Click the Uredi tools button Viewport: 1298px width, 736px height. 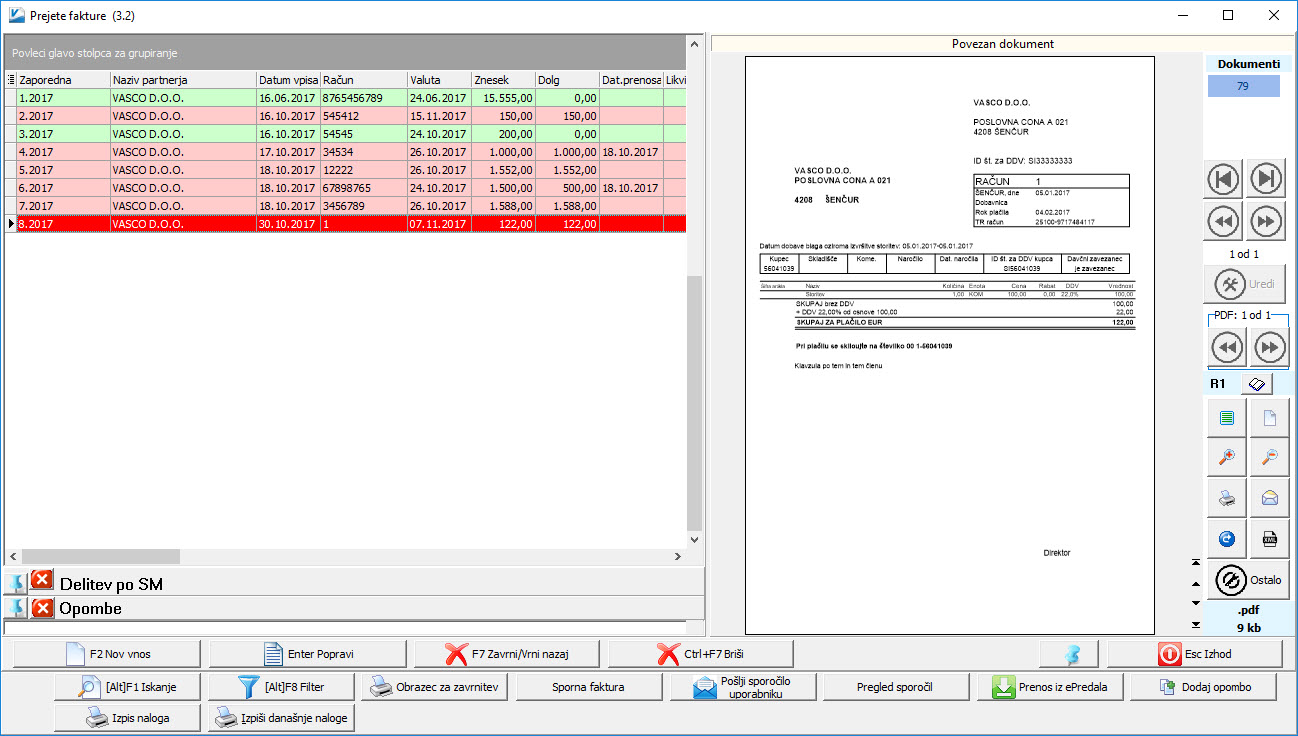(1245, 285)
